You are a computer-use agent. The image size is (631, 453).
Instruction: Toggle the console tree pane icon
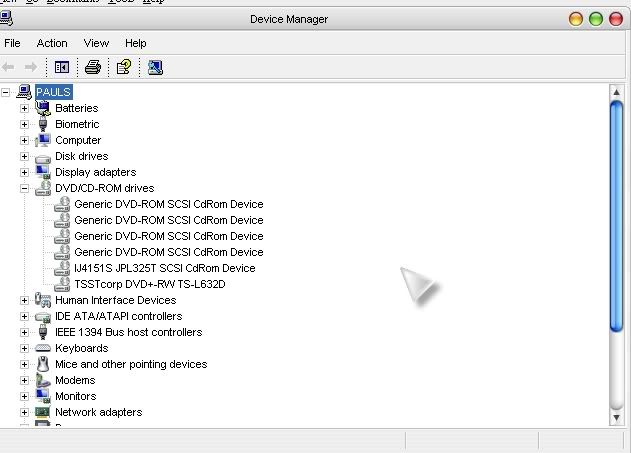pos(62,67)
